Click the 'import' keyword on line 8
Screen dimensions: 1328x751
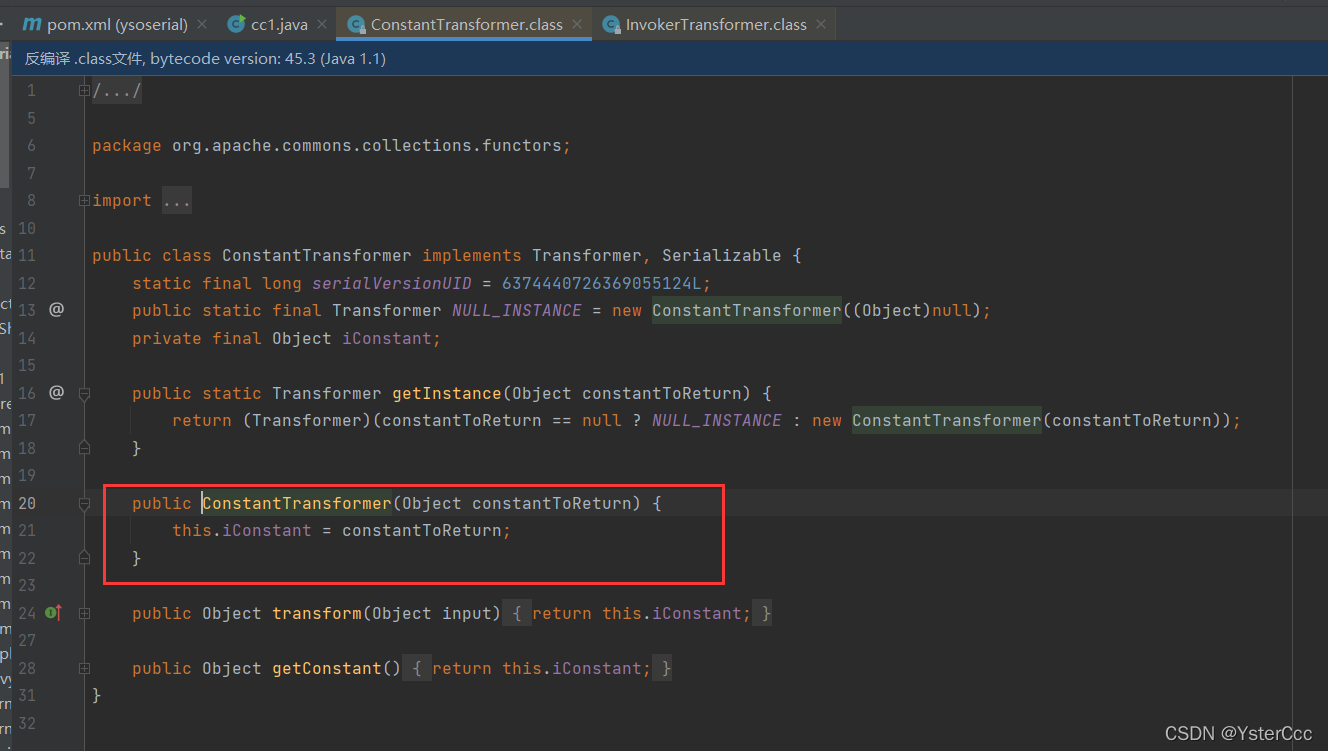(x=122, y=201)
